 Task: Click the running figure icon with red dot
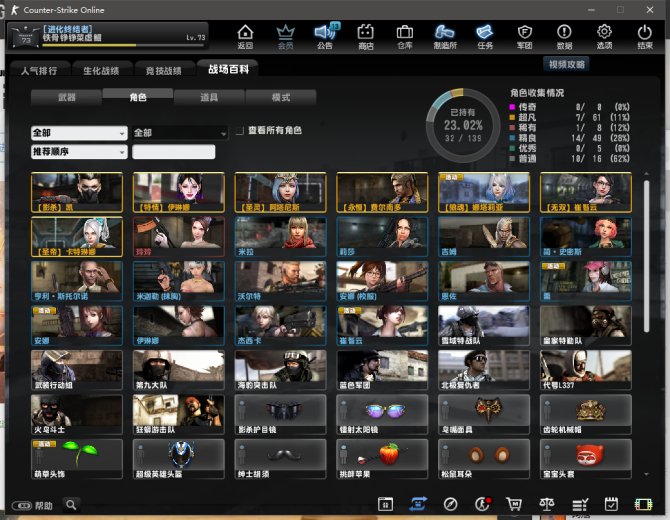tap(482, 504)
